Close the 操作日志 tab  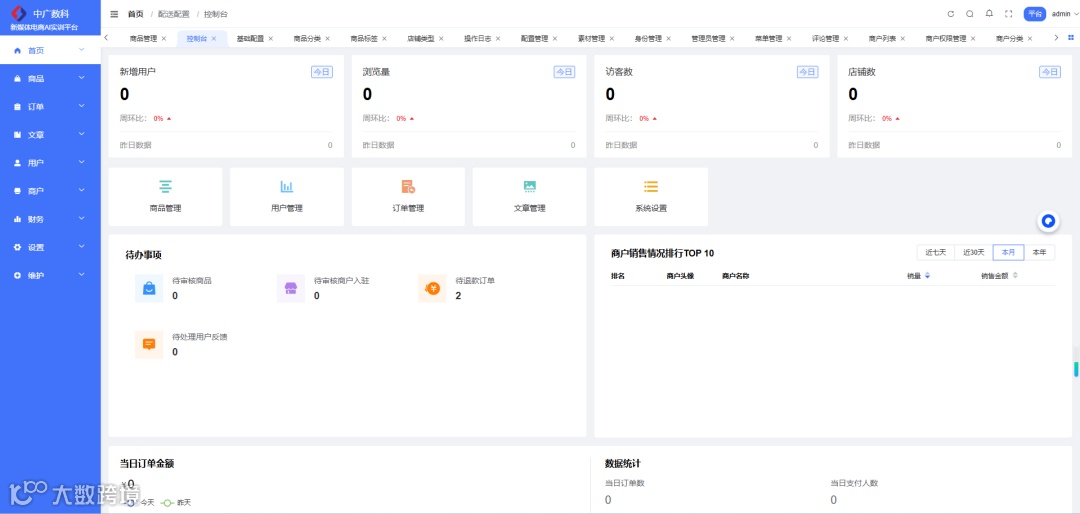point(498,39)
